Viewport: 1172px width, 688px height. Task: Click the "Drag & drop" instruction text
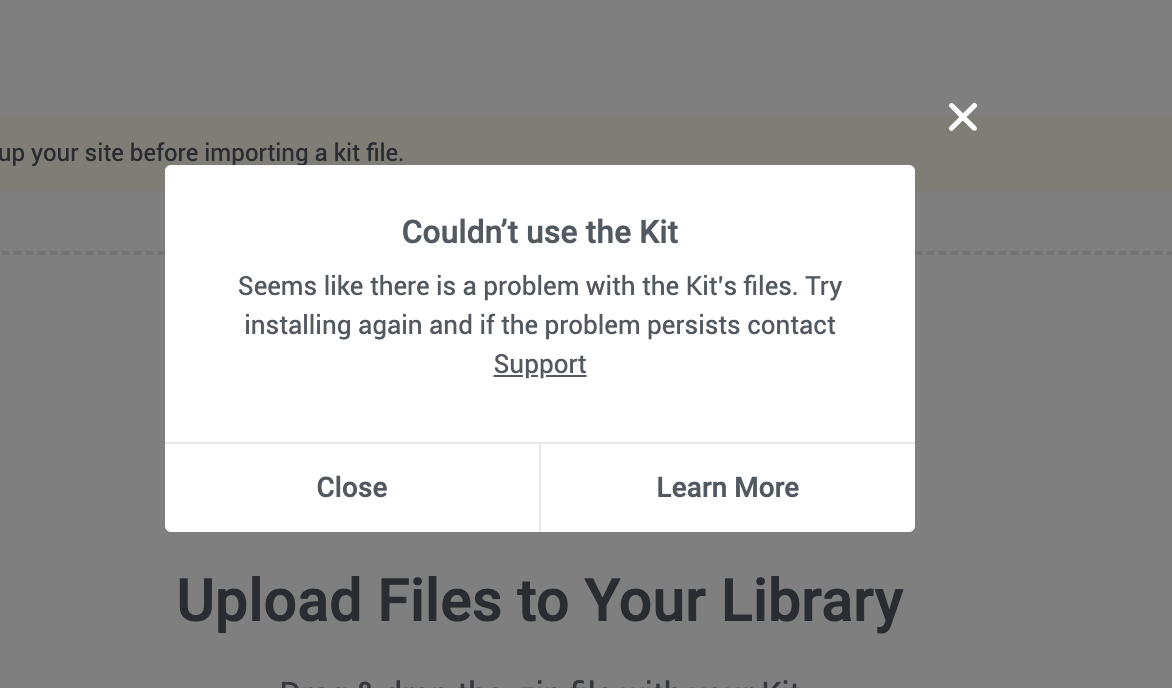click(x=540, y=683)
